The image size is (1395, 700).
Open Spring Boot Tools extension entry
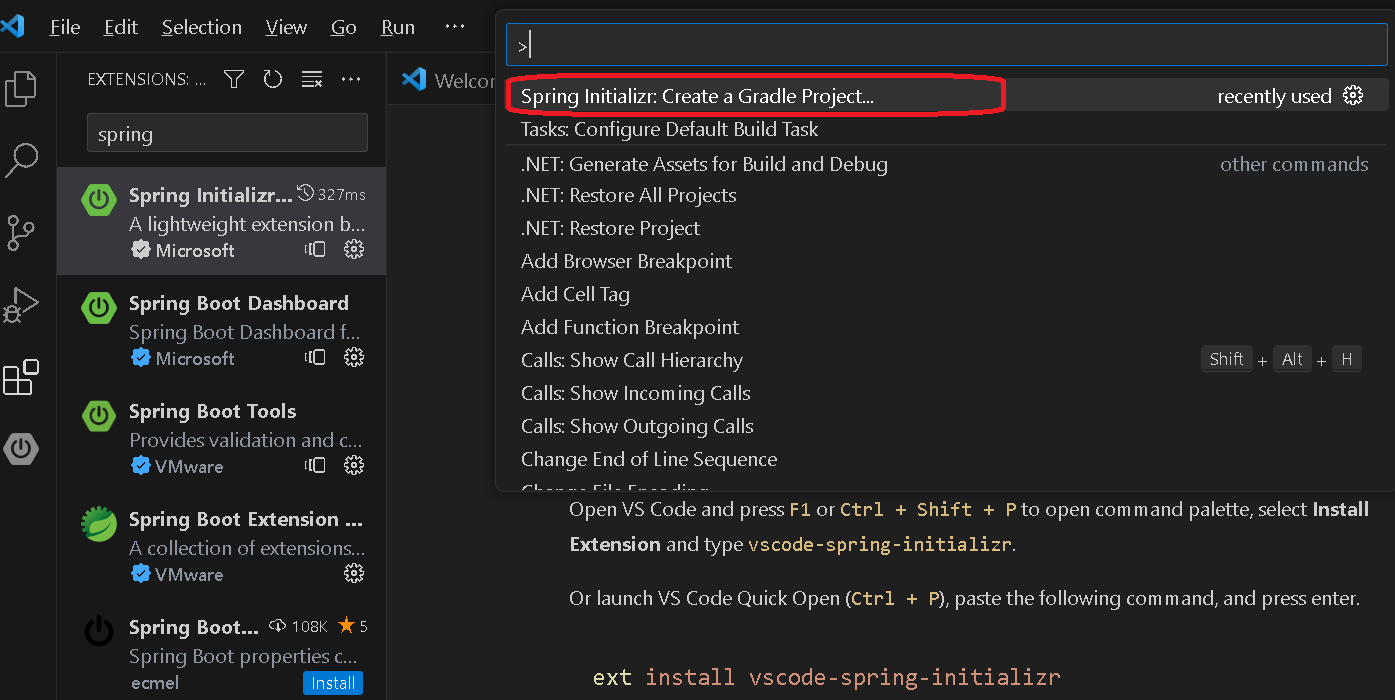coord(221,437)
